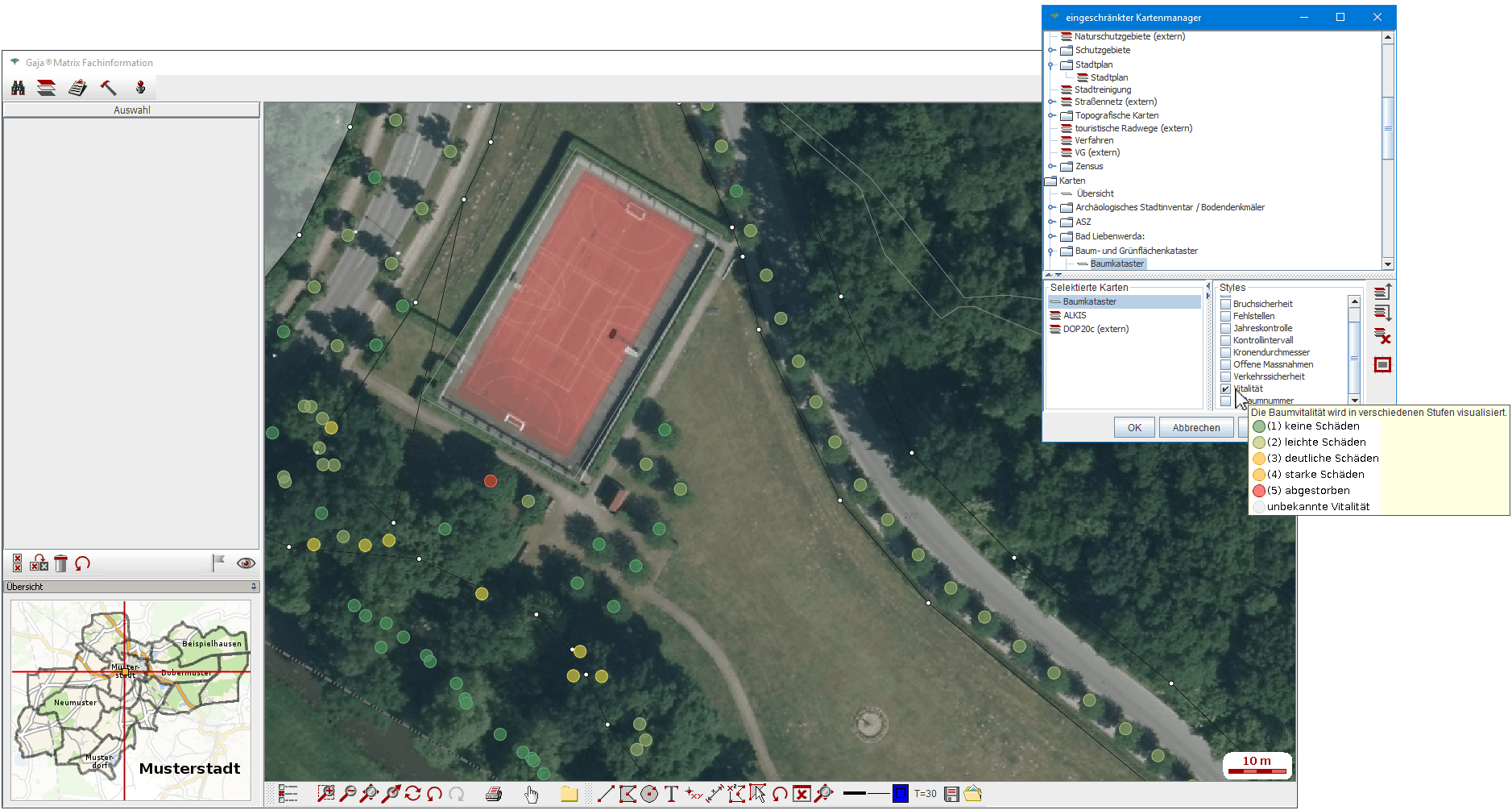The image size is (1512, 810).
Task: Activate the hand pan tool
Action: coord(531,795)
